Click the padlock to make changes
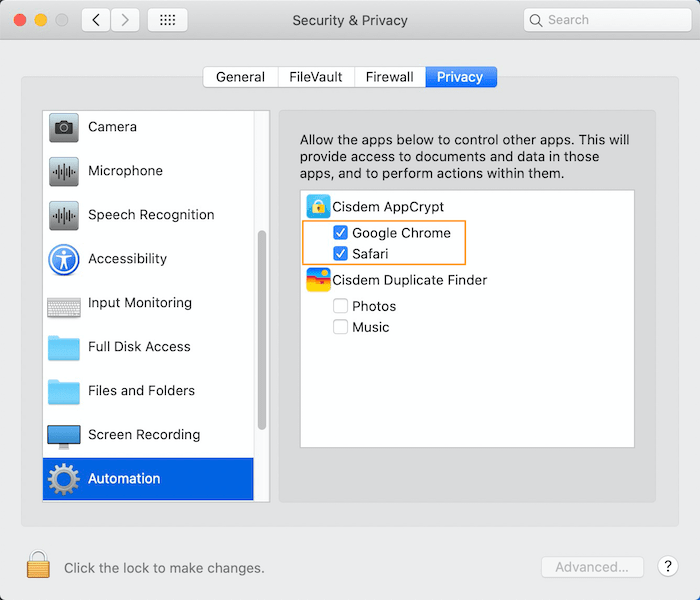 coord(38,564)
